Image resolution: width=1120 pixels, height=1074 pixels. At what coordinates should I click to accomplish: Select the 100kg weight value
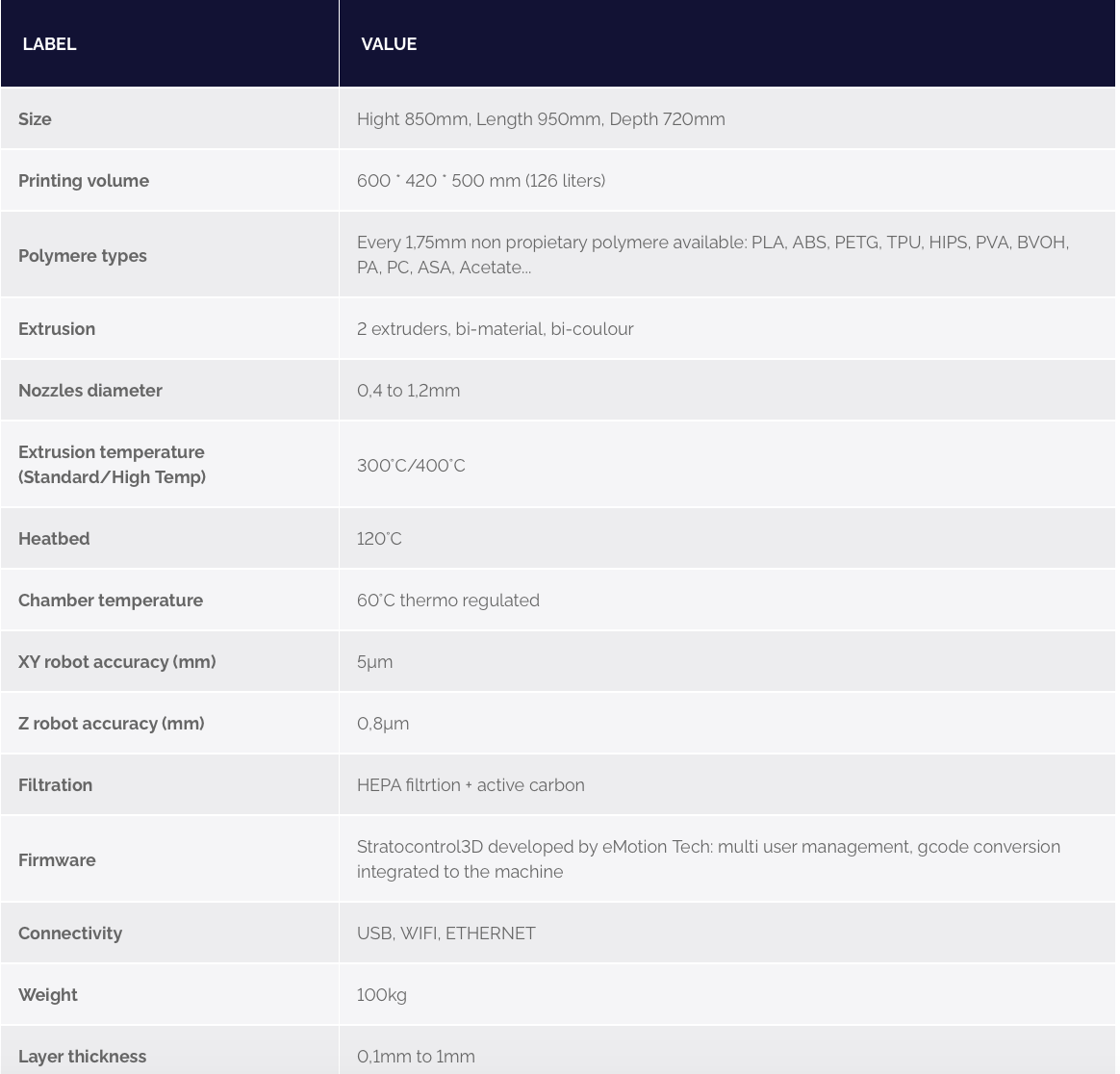[381, 994]
